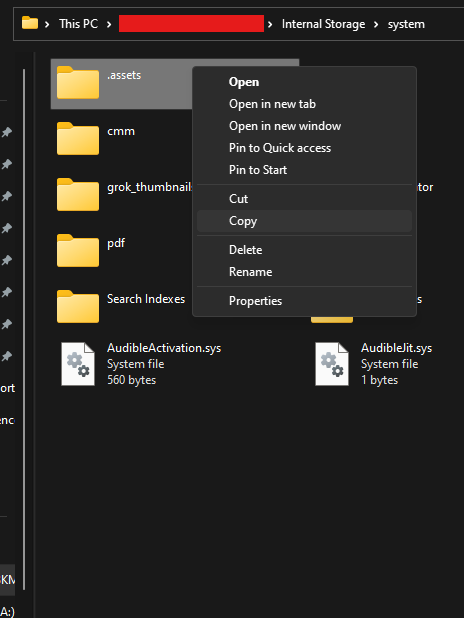Screen dimensions: 464x618
Task: Go to This PC in the breadcrumb
Action: click(x=78, y=24)
